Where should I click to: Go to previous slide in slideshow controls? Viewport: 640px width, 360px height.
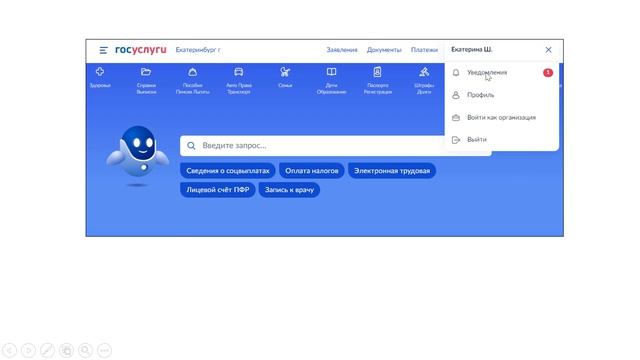[x=9, y=350]
